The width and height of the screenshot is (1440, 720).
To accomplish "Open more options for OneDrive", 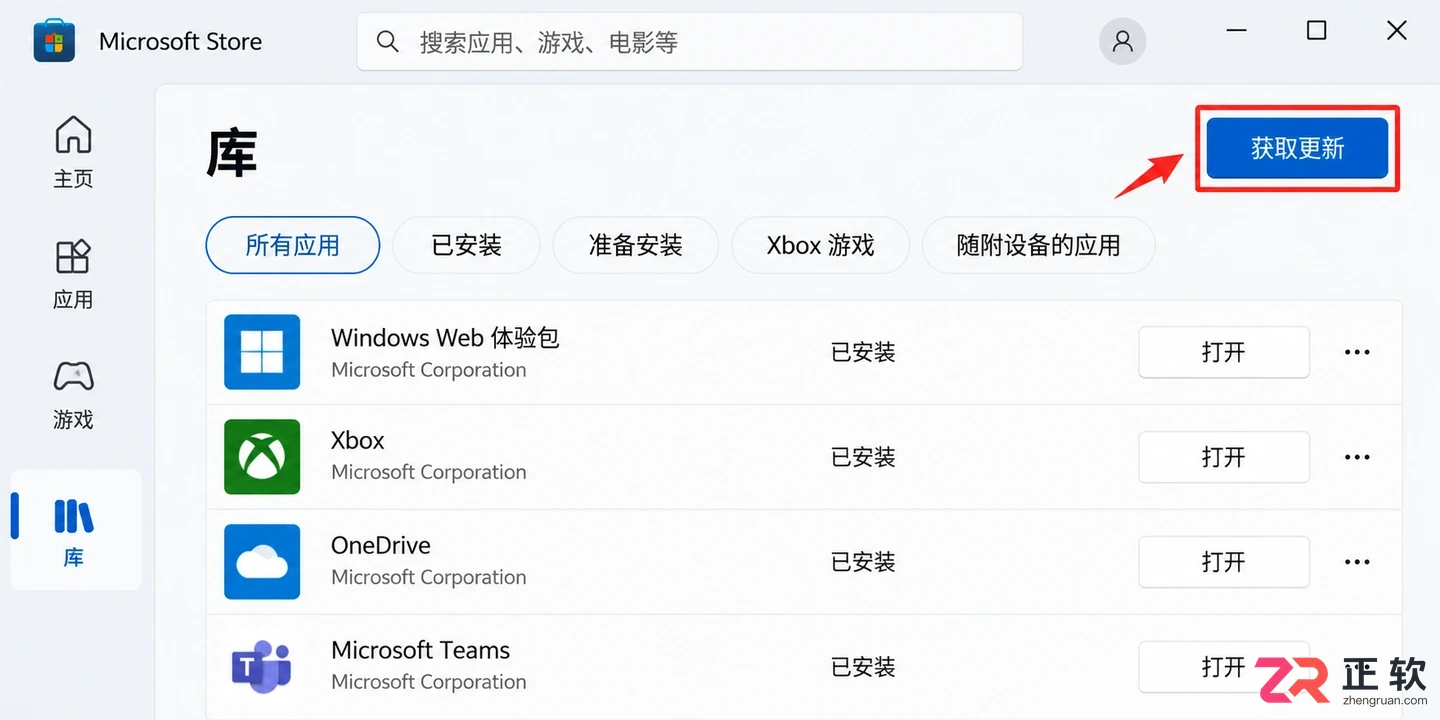I will click(x=1357, y=562).
